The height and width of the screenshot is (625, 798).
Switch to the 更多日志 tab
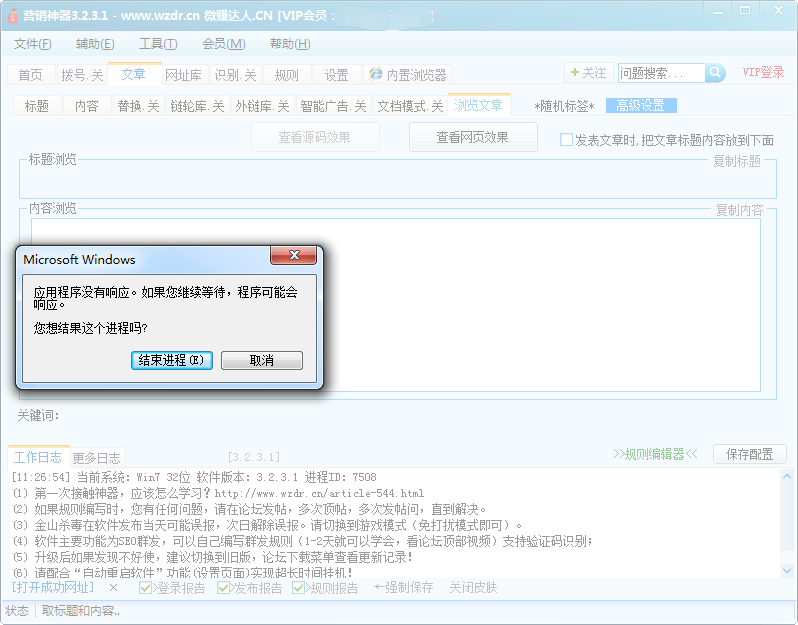coord(97,458)
